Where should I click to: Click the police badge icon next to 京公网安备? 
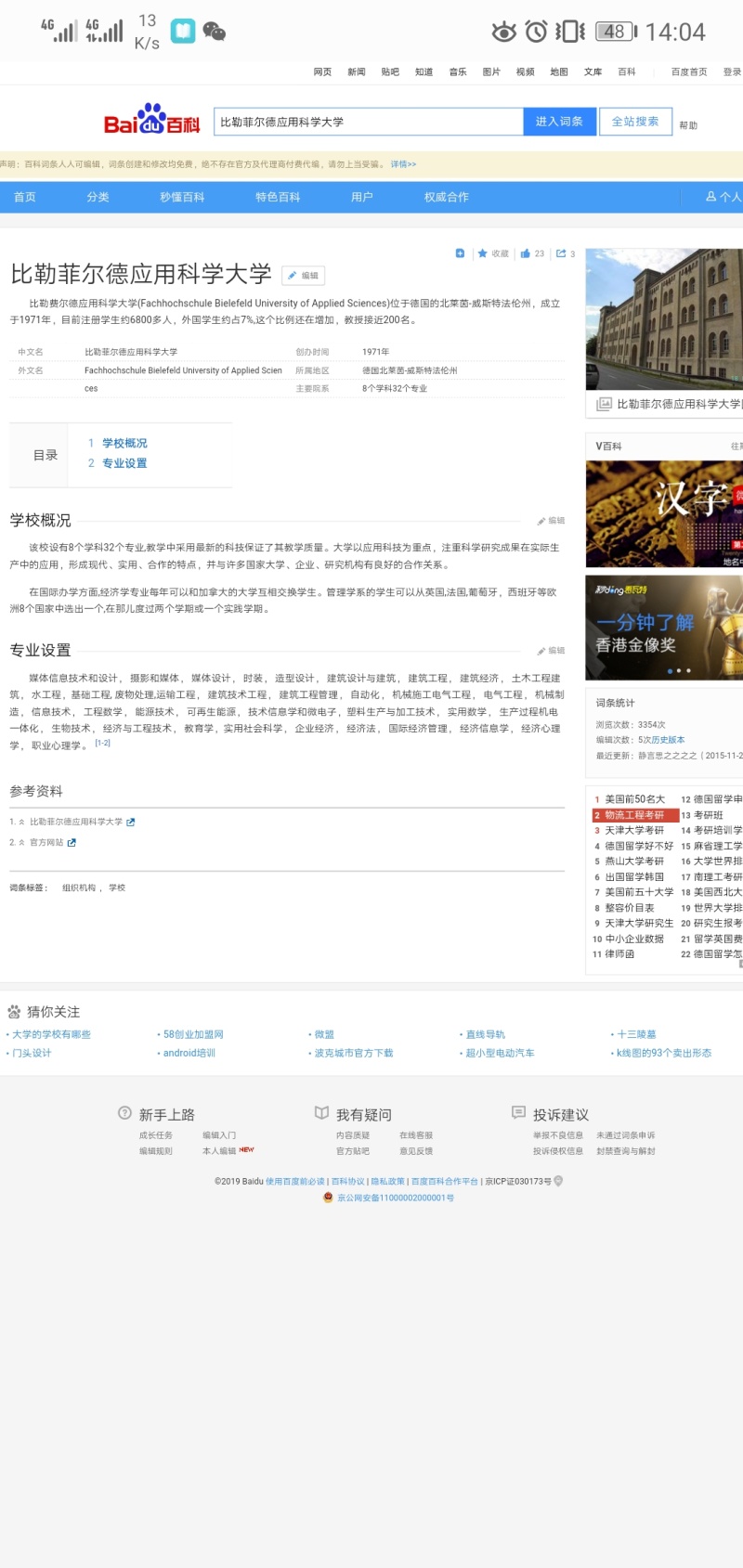click(x=328, y=1198)
